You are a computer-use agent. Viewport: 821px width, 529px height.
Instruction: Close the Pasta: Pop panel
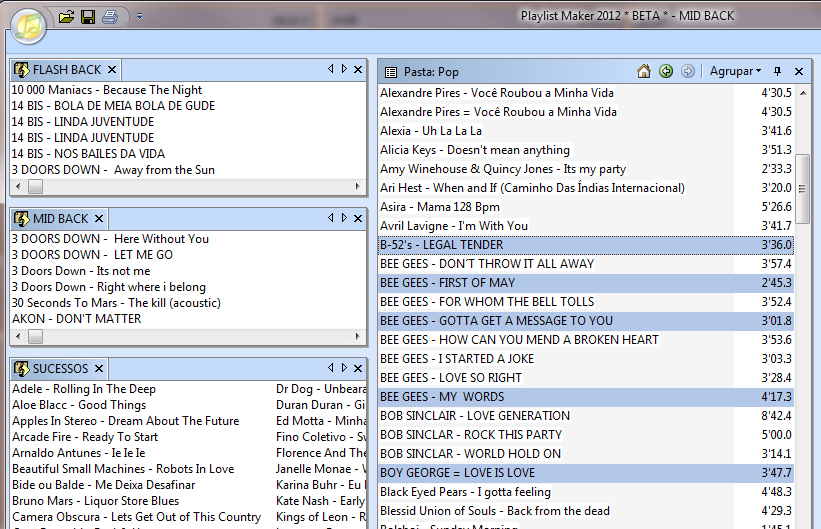(x=799, y=71)
